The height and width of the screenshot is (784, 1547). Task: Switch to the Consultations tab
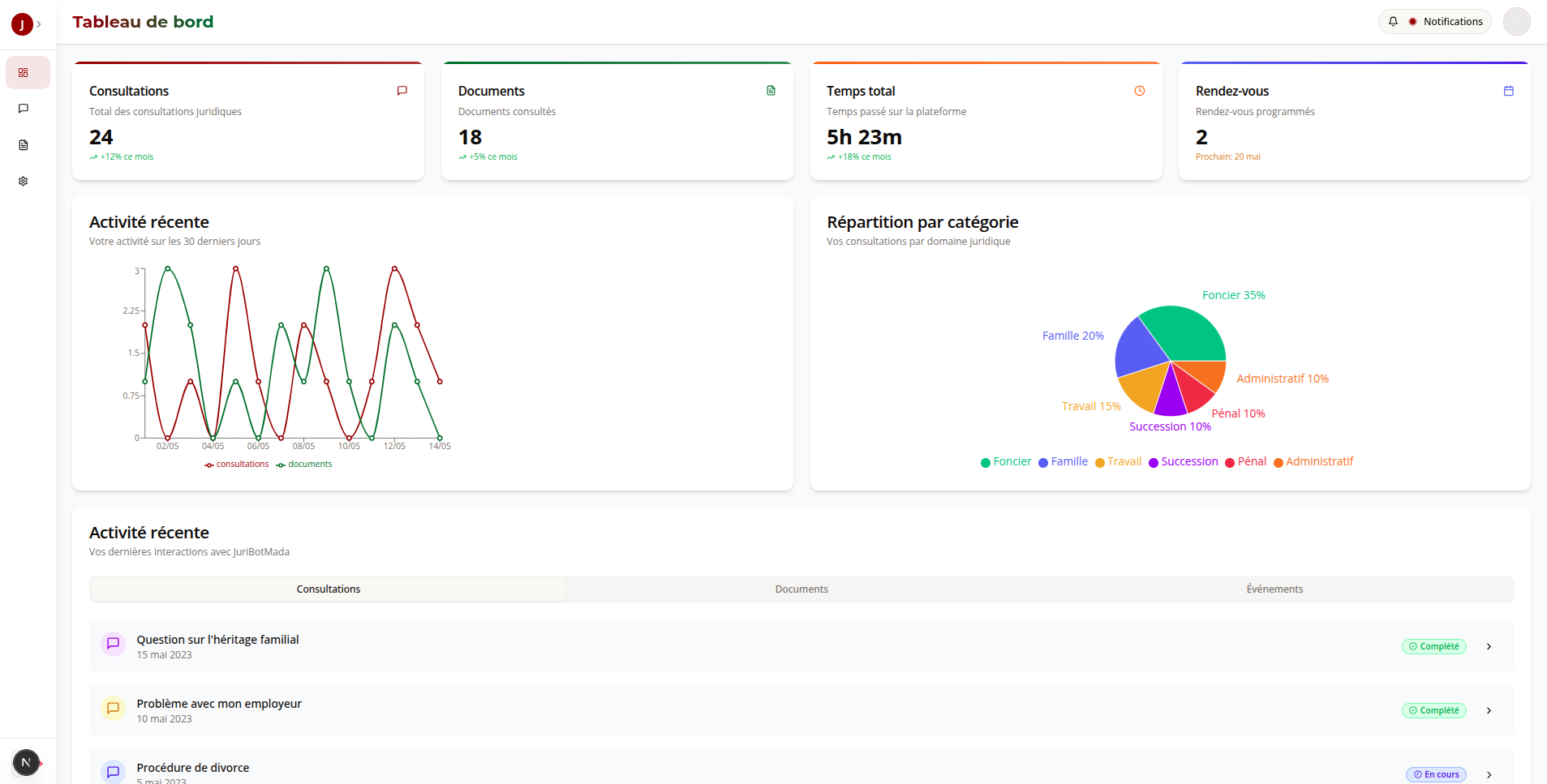[x=329, y=589]
